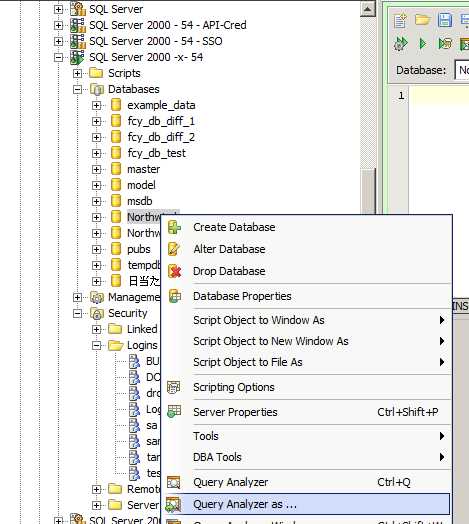Image resolution: width=469 pixels, height=524 pixels.
Task: Click the tree scrollbar up arrow
Action: pos(368,9)
